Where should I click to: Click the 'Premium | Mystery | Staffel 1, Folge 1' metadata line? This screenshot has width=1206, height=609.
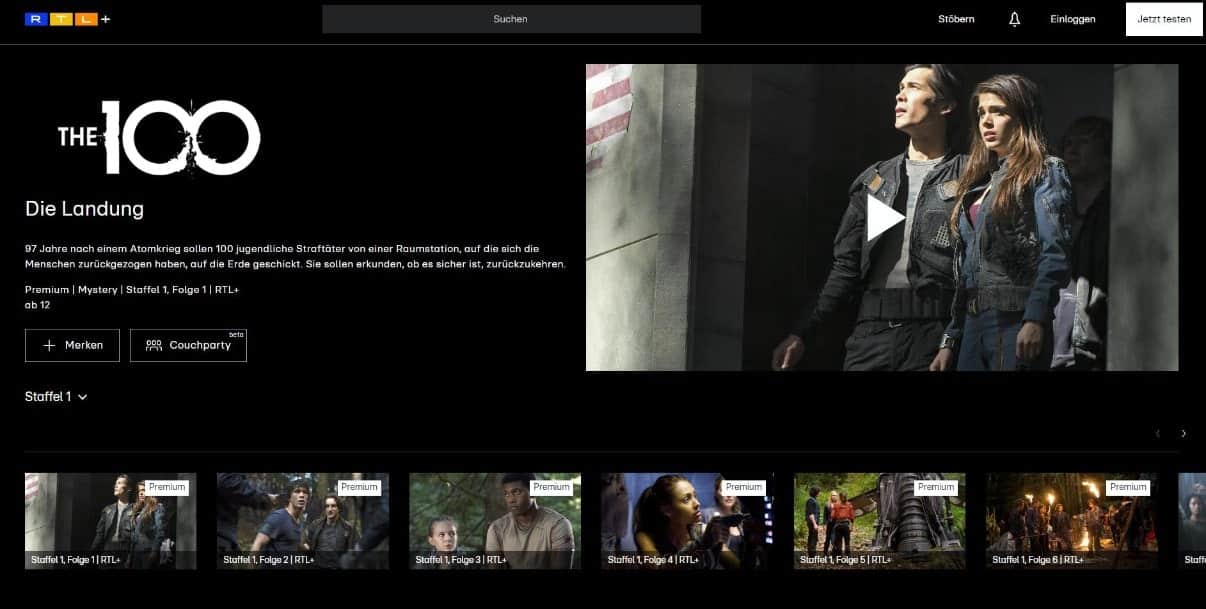pos(132,289)
